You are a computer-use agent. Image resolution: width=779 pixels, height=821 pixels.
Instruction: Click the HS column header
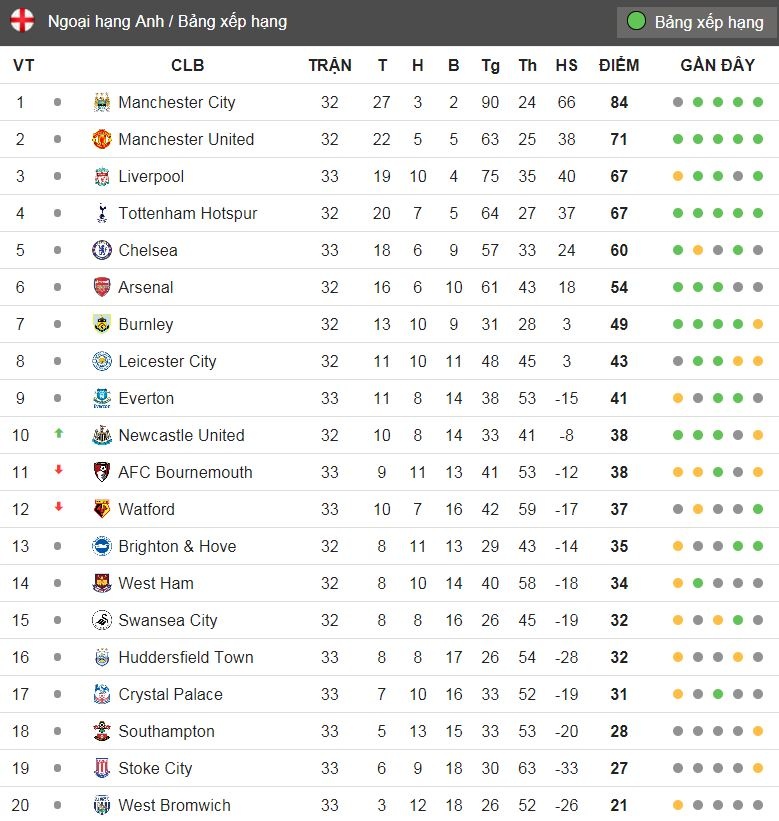pyautogui.click(x=566, y=65)
